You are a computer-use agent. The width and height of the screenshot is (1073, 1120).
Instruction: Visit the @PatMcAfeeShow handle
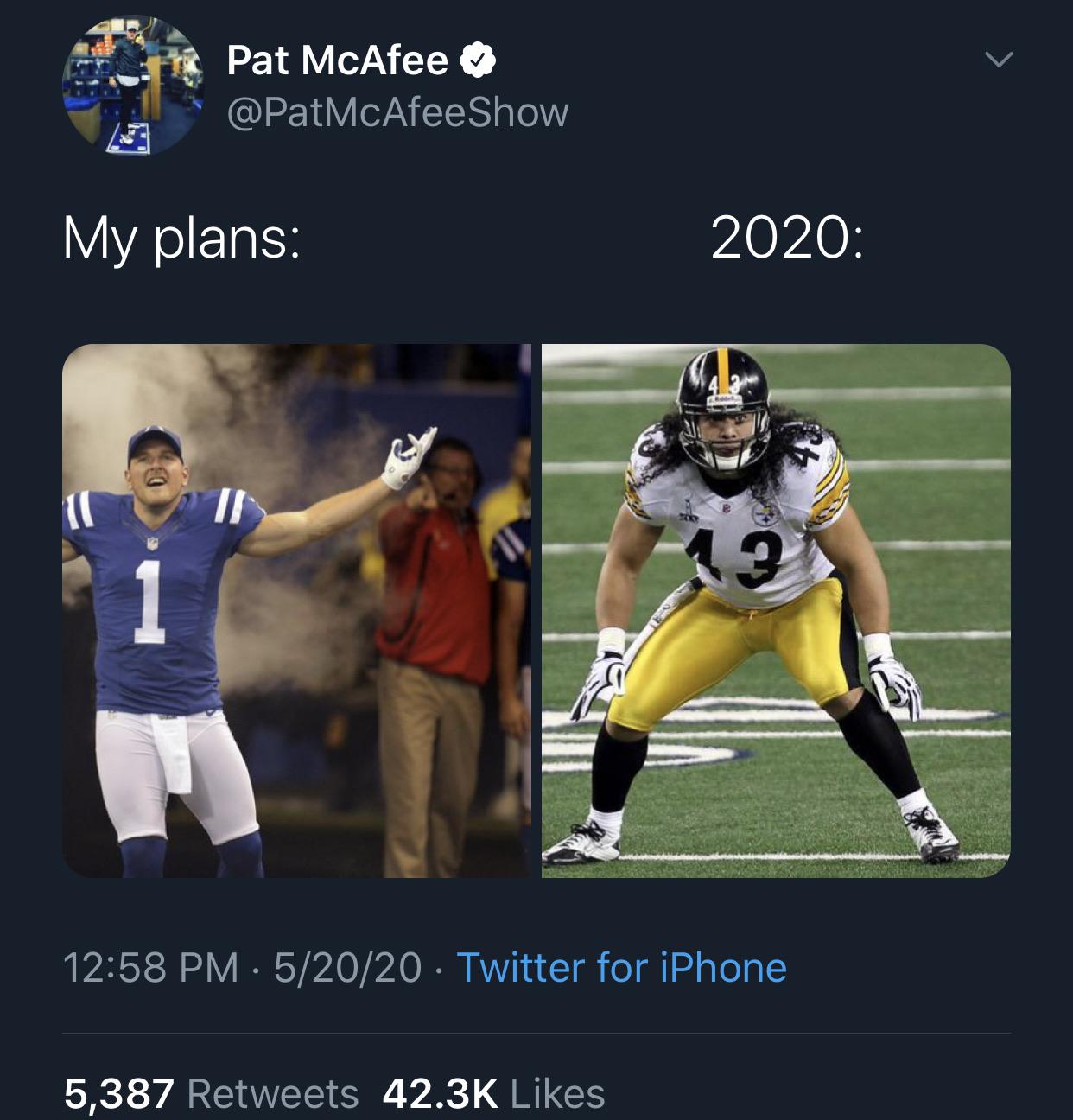pyautogui.click(x=397, y=112)
